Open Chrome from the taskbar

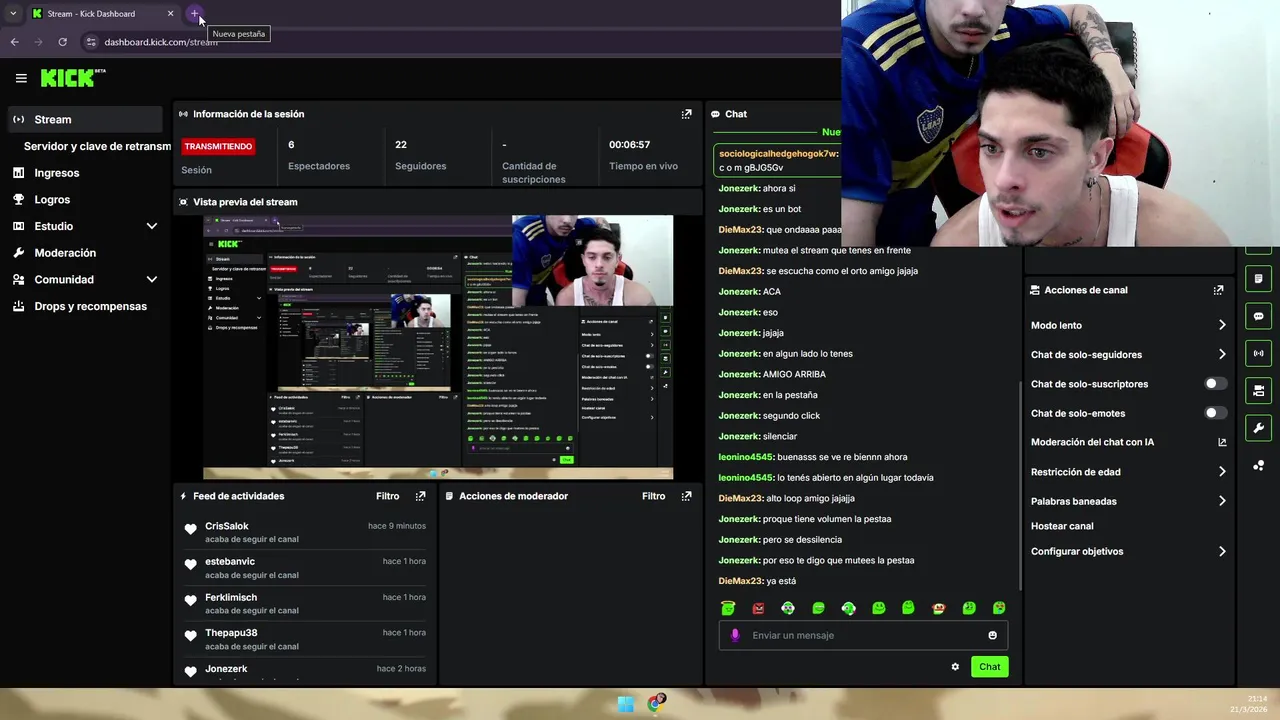[656, 704]
